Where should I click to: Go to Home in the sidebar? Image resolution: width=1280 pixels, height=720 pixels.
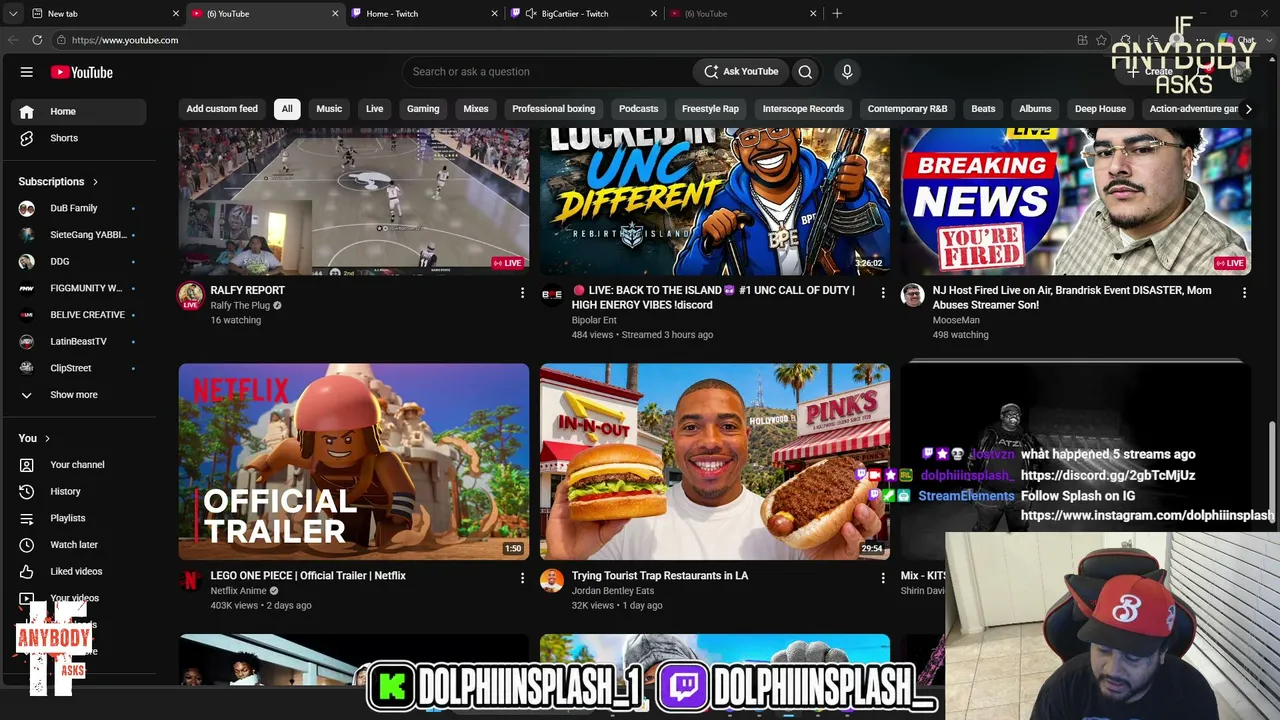tap(78, 111)
